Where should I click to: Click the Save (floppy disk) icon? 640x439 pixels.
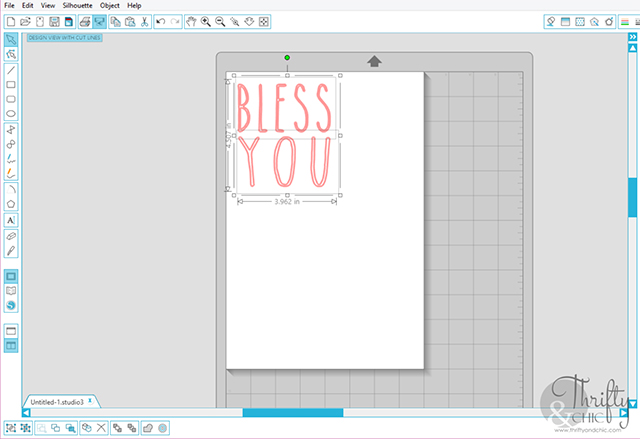point(54,22)
